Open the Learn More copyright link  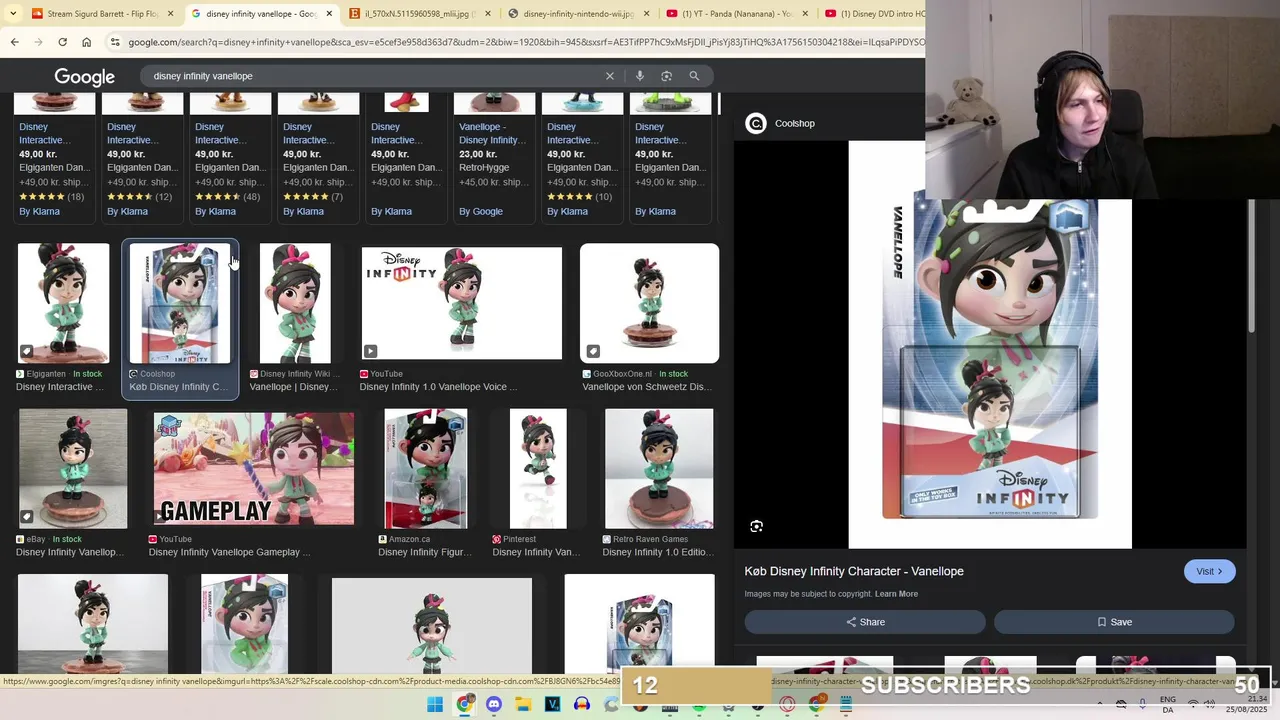896,594
